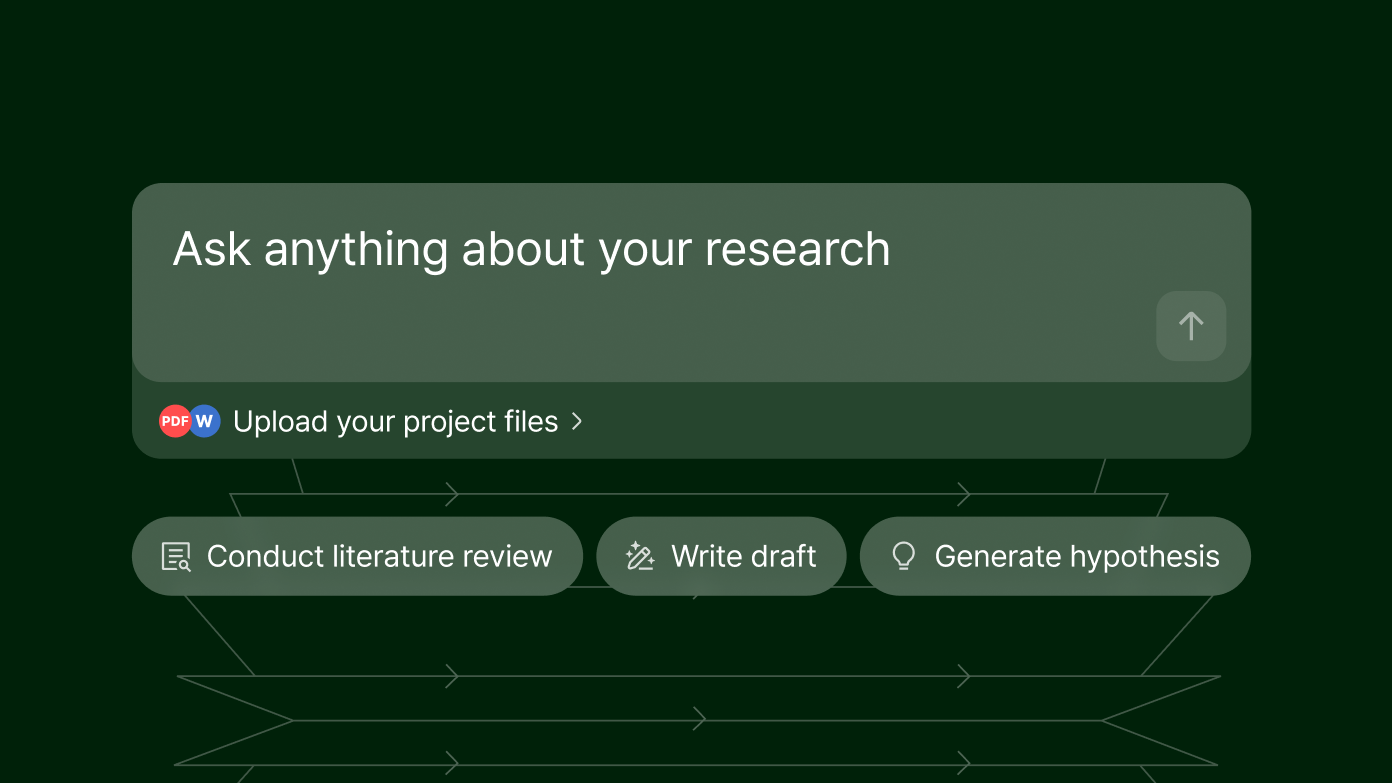The image size is (1392, 783).
Task: Click the blank area of the upload bar
Action: 900,422
